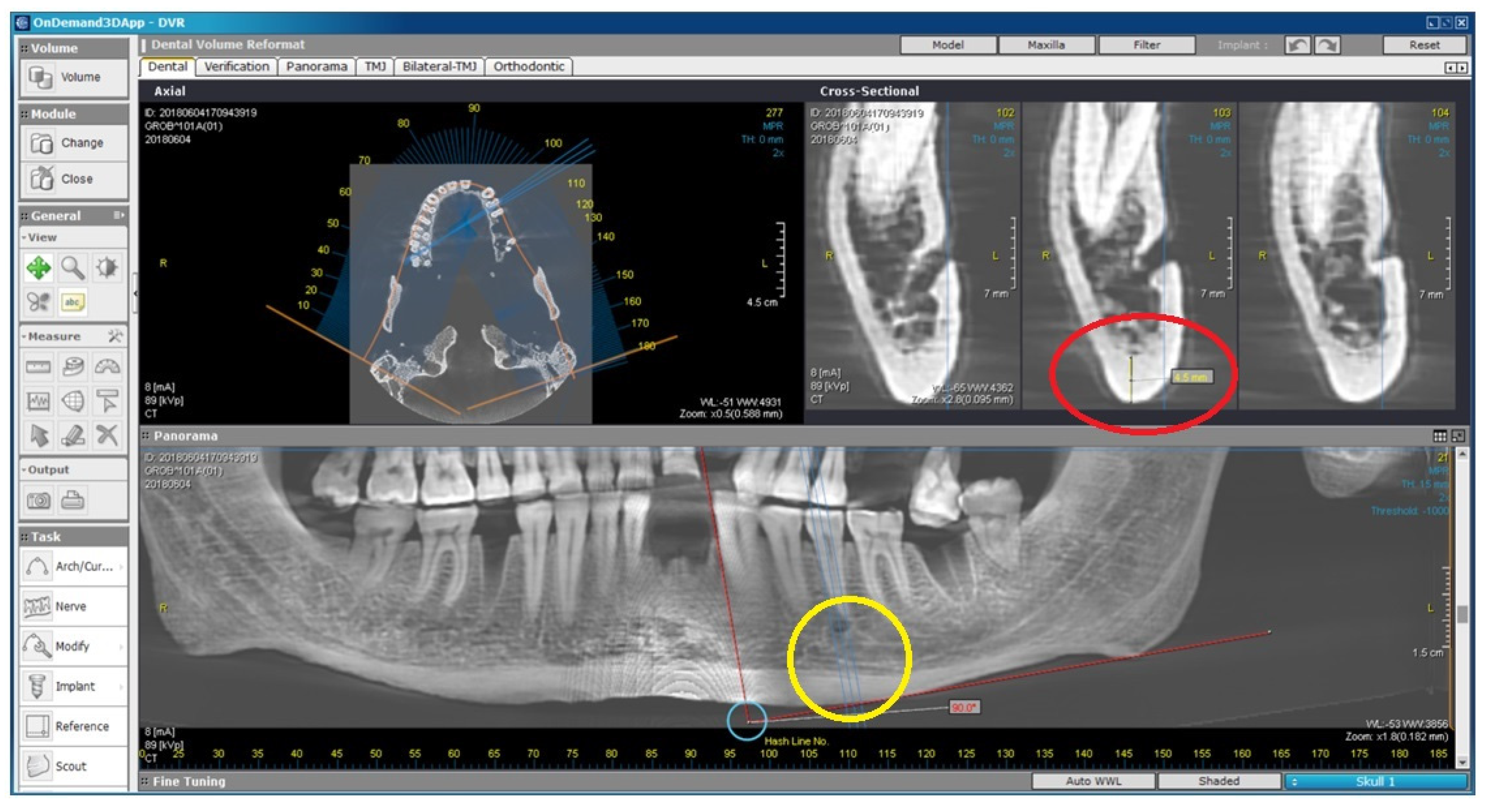The width and height of the screenshot is (1490, 812).
Task: Choose the tape measure tool
Action: tap(73, 367)
